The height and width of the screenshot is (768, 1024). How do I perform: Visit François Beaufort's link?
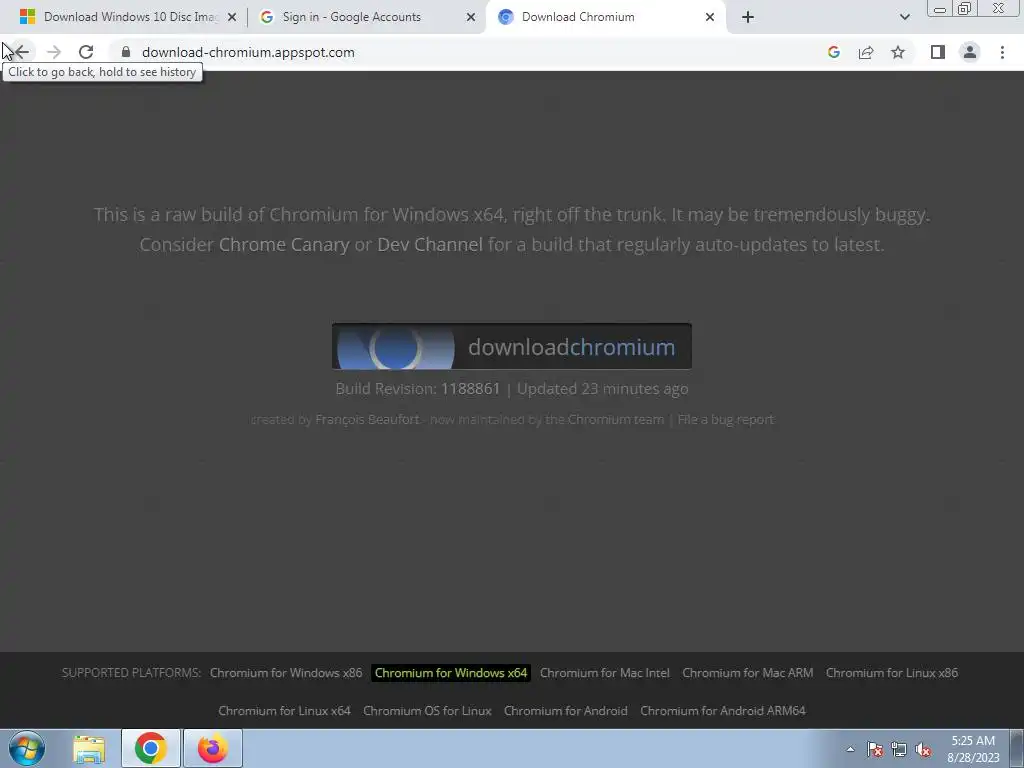(367, 419)
